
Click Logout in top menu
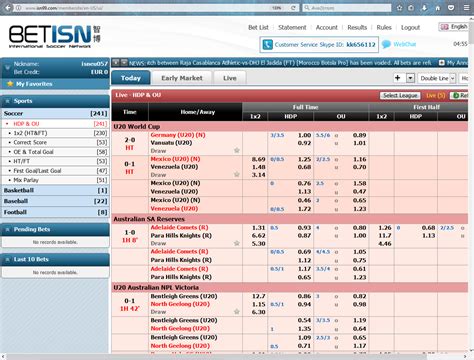[x=410, y=27]
